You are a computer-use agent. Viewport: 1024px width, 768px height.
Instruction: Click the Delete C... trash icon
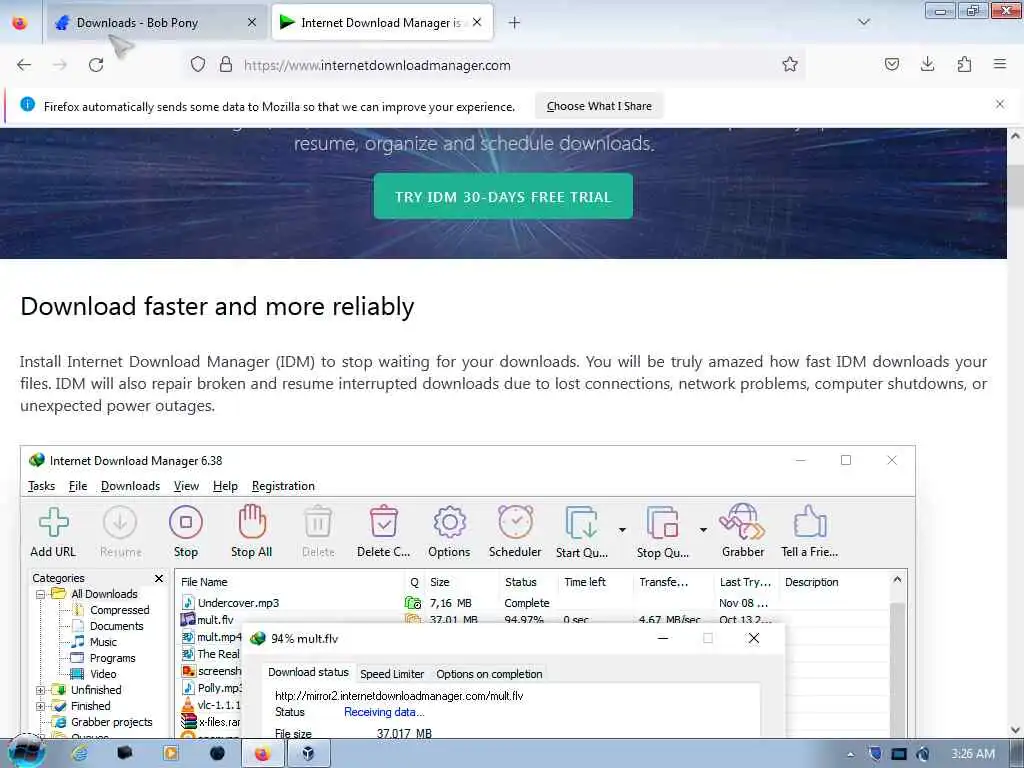tap(383, 522)
